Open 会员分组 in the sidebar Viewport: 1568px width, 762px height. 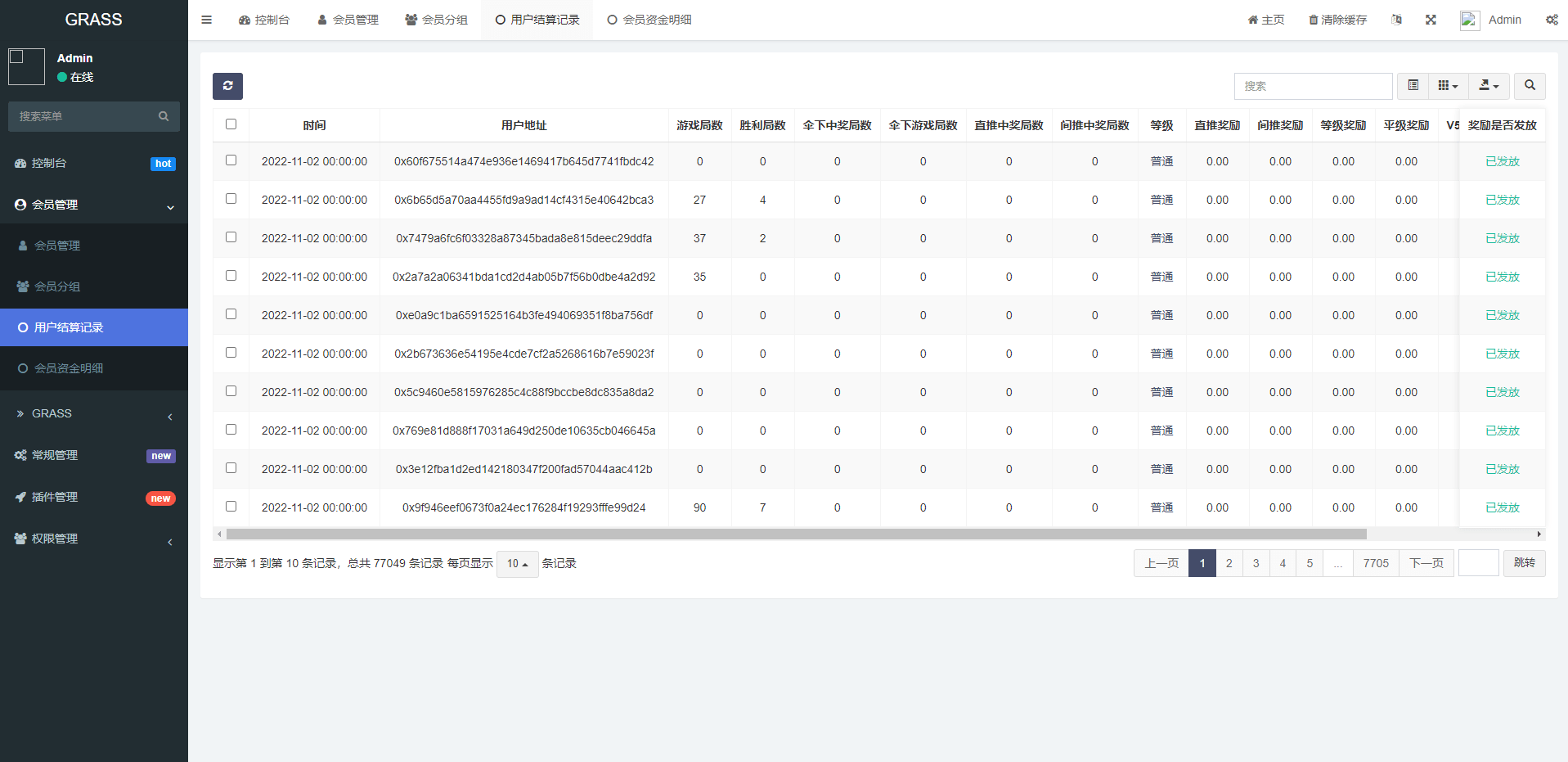[x=57, y=286]
